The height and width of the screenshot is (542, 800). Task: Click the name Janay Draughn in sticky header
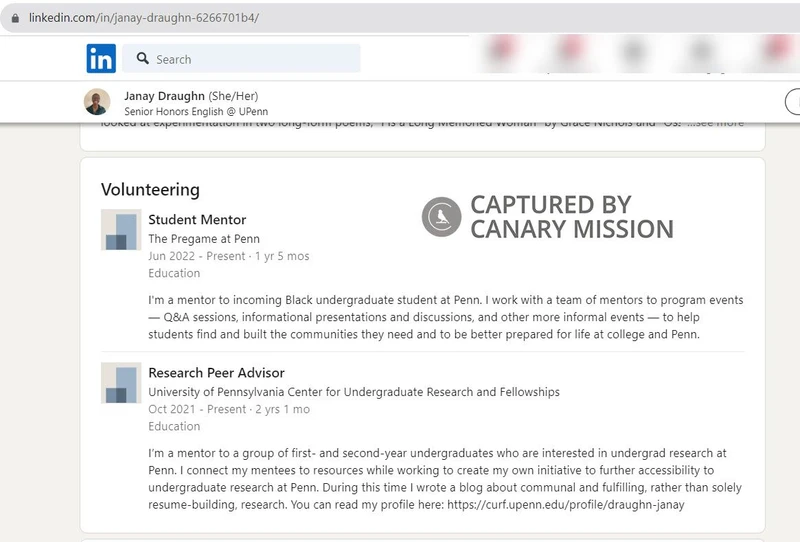point(164,96)
